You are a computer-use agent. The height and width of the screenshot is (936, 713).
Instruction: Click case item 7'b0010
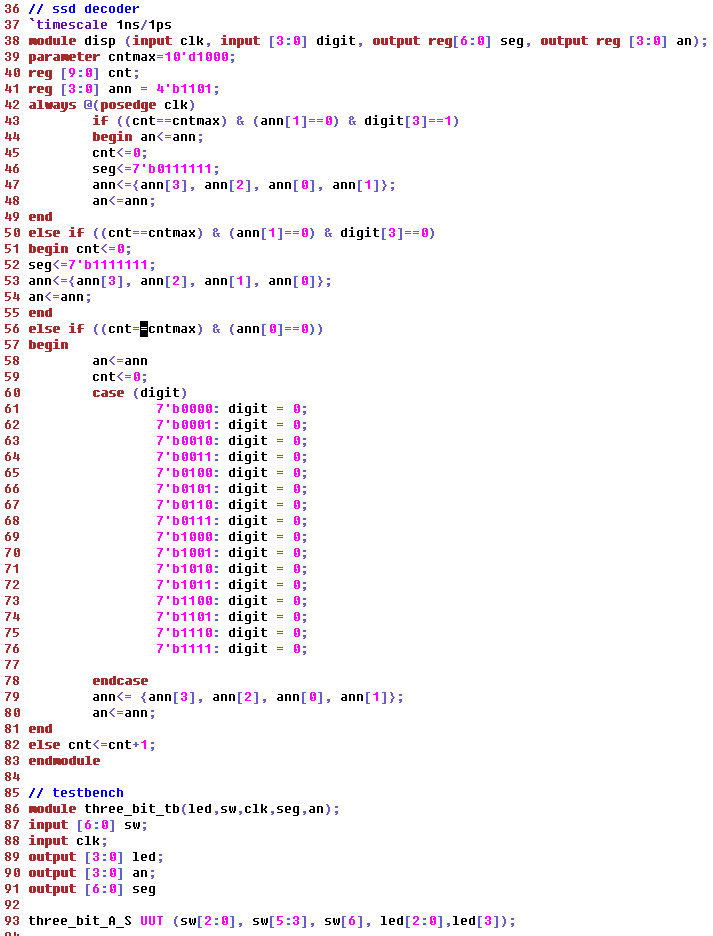pos(231,441)
